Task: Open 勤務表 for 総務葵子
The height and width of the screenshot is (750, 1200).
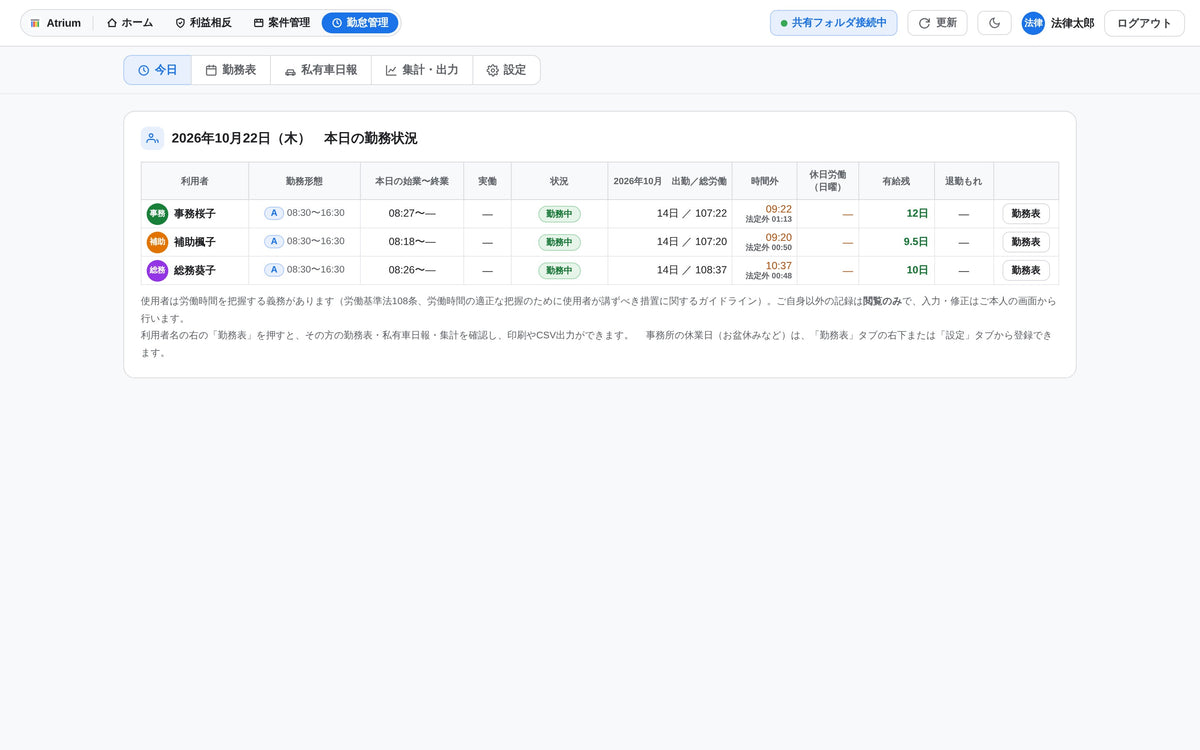Action: pos(1026,270)
